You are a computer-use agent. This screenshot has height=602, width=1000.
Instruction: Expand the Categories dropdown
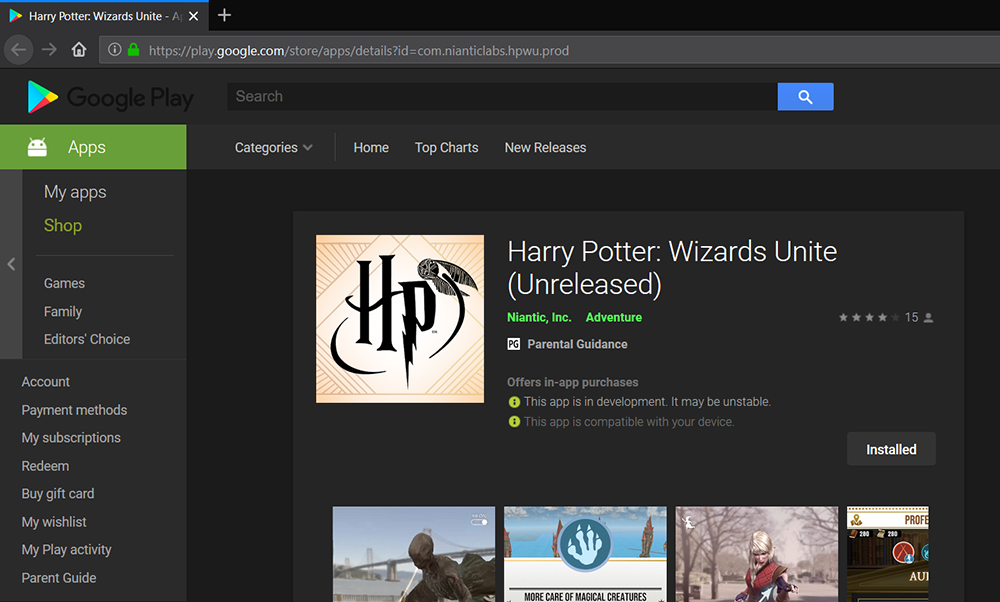pos(274,147)
